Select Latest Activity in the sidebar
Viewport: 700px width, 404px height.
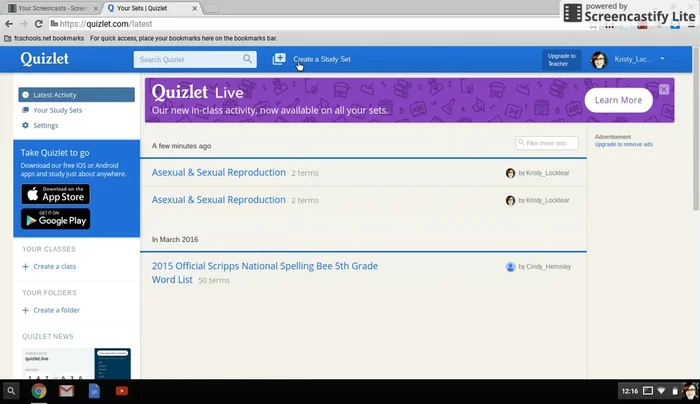[77, 95]
